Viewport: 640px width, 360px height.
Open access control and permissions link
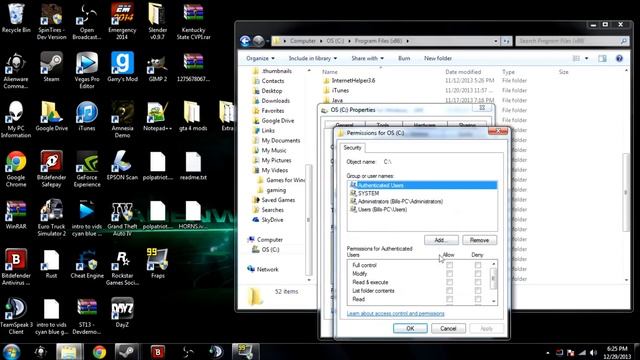pos(396,313)
